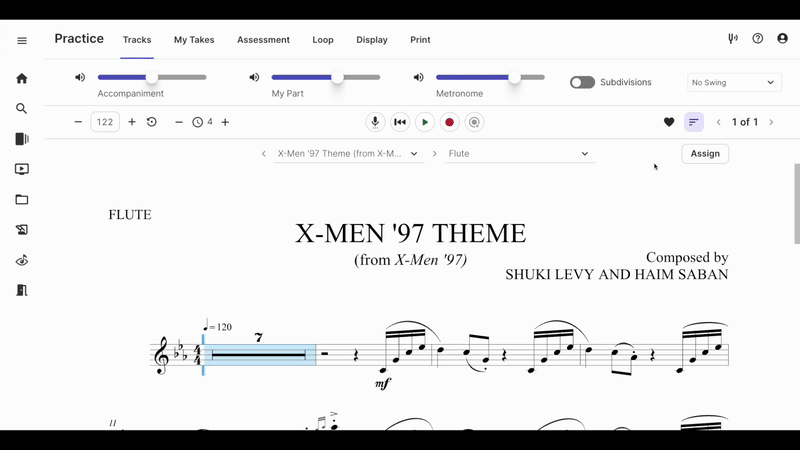Reset the tempo with the restore icon
This screenshot has width=800, height=450.
tap(152, 122)
